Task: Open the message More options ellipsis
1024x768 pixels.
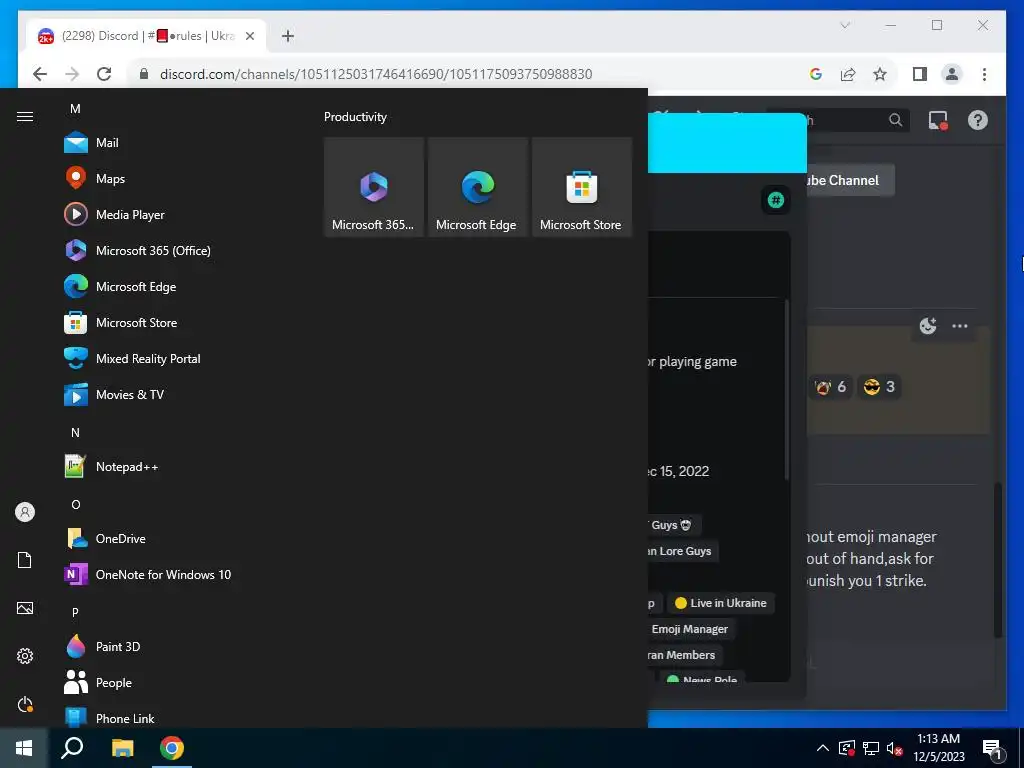Action: 959,325
